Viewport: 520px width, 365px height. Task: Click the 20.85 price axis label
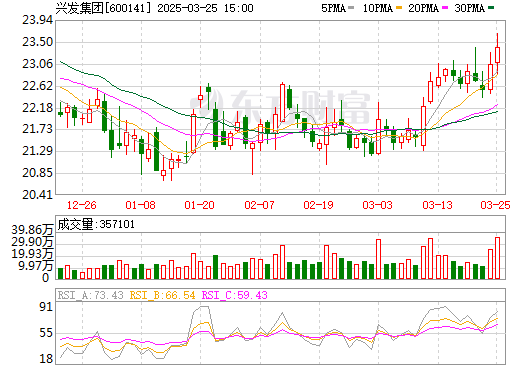(x=38, y=173)
